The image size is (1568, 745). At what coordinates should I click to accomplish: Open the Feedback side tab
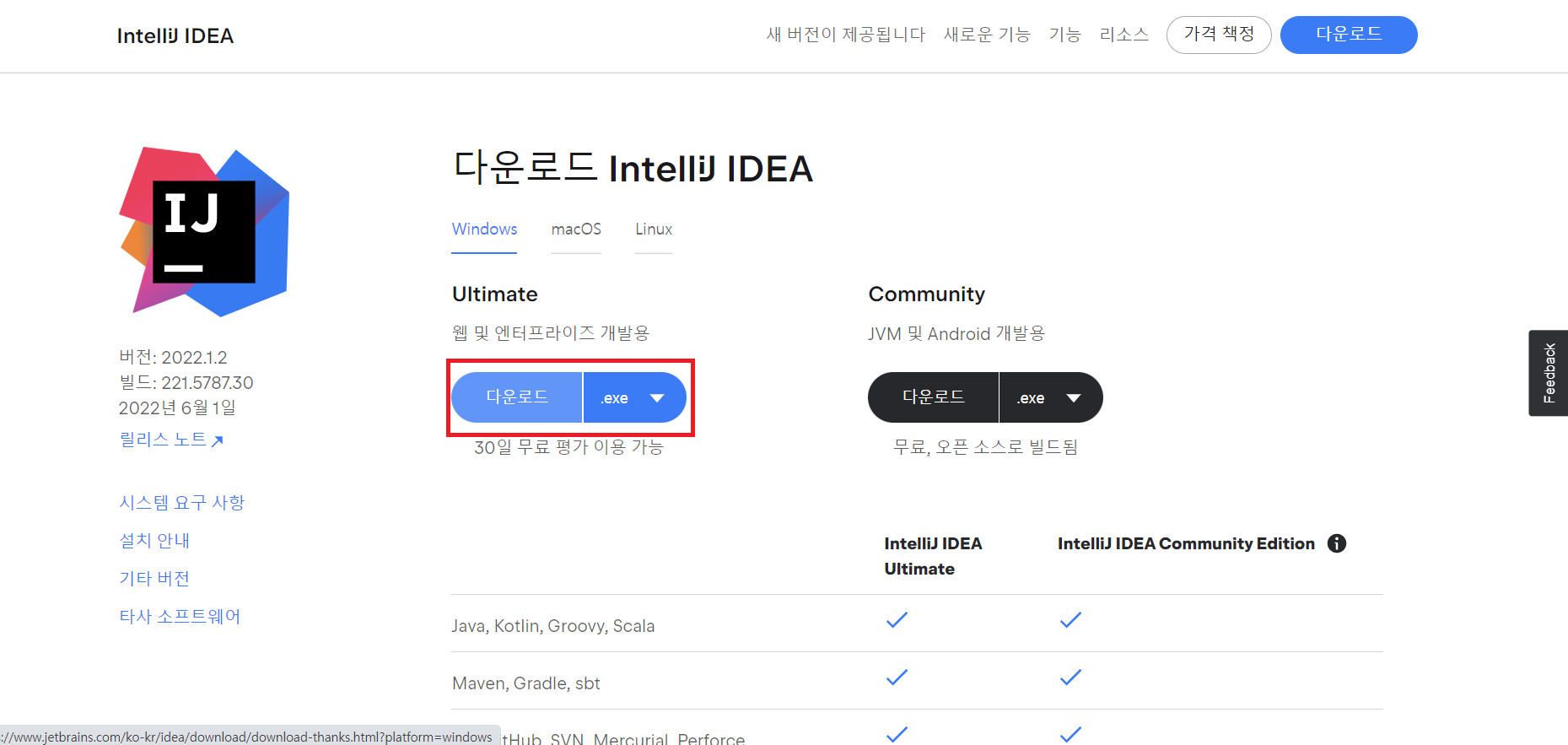pos(1549,373)
